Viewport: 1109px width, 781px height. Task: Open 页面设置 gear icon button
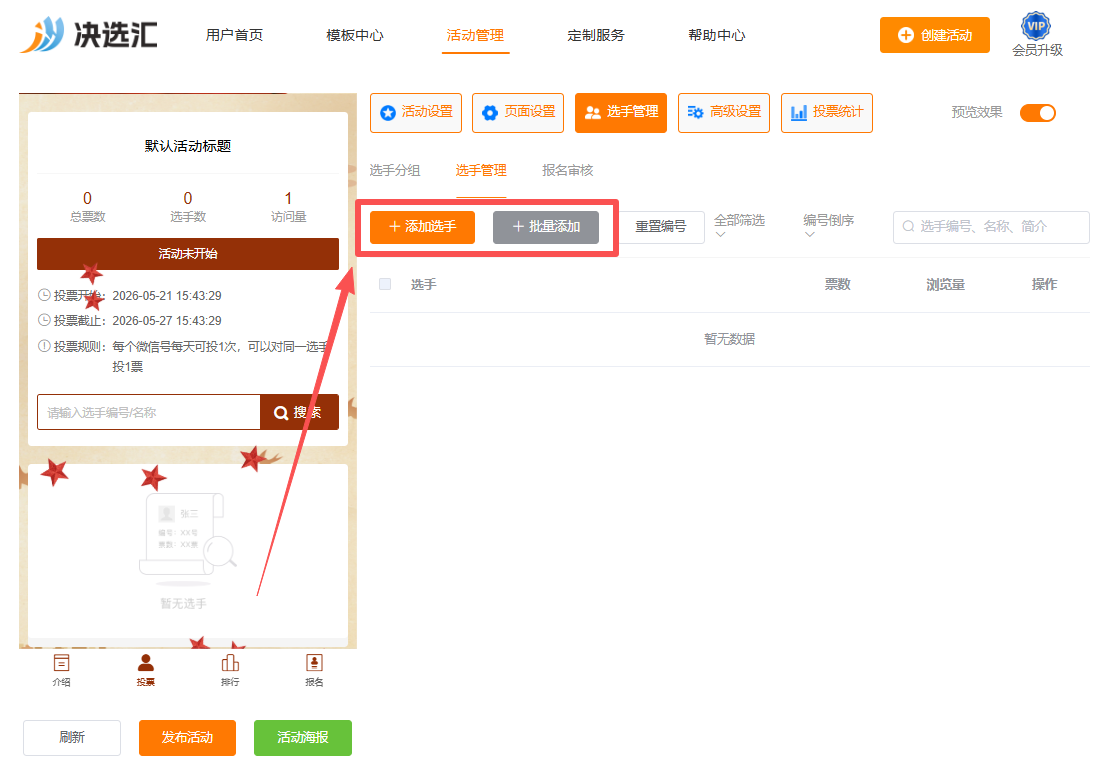click(x=518, y=112)
